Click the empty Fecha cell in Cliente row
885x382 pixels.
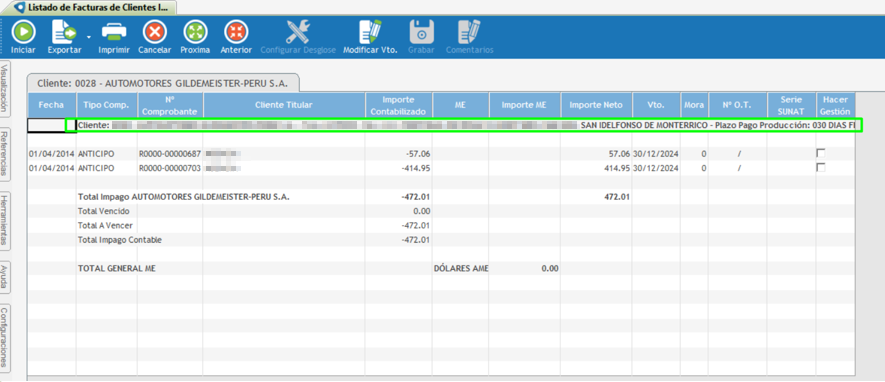coord(52,125)
